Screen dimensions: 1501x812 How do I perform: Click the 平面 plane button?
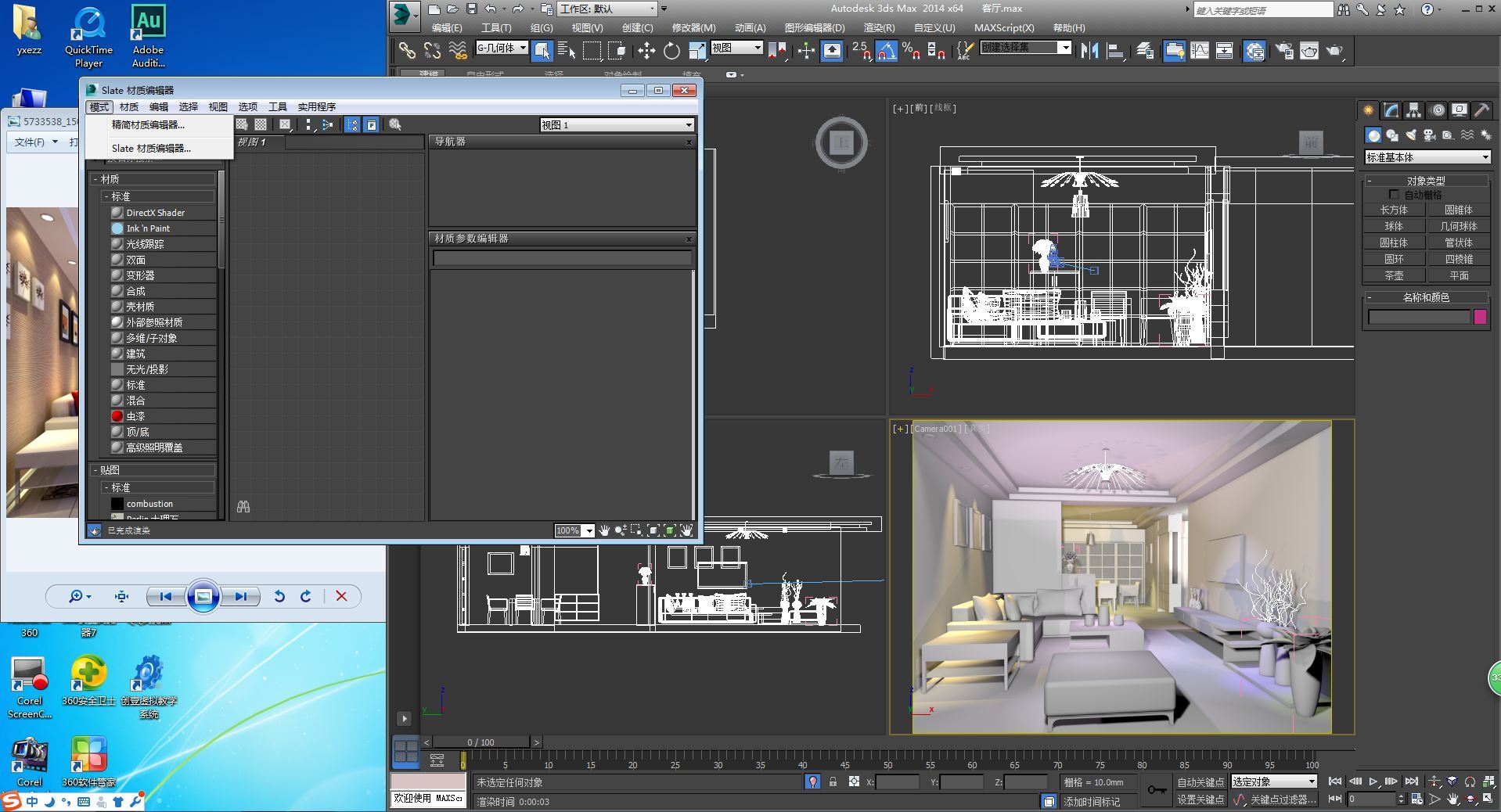pyautogui.click(x=1459, y=275)
